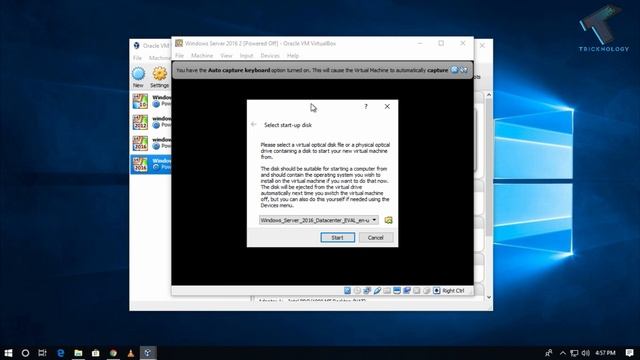Click the keyboard capture indicator beside Right Ctrl

(x=437, y=291)
